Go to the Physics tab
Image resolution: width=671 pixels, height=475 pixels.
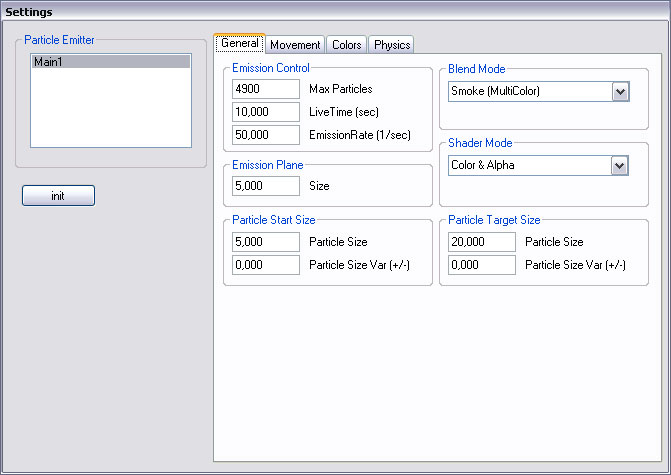[x=392, y=44]
